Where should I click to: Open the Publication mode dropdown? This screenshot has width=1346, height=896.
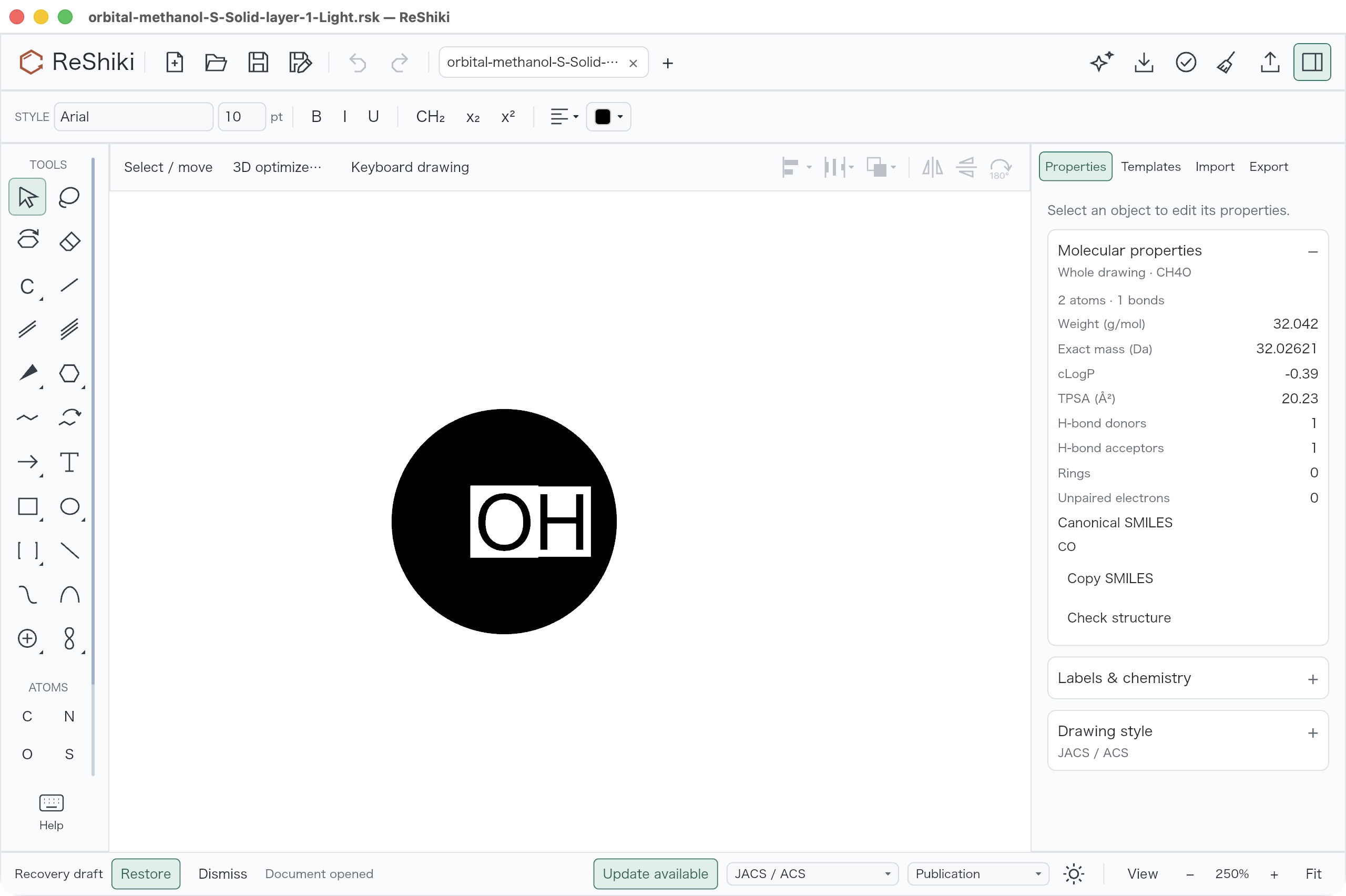[x=978, y=874]
